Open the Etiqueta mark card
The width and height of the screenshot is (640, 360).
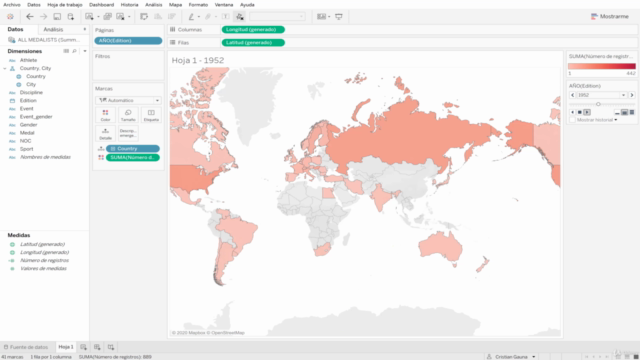[151, 115]
